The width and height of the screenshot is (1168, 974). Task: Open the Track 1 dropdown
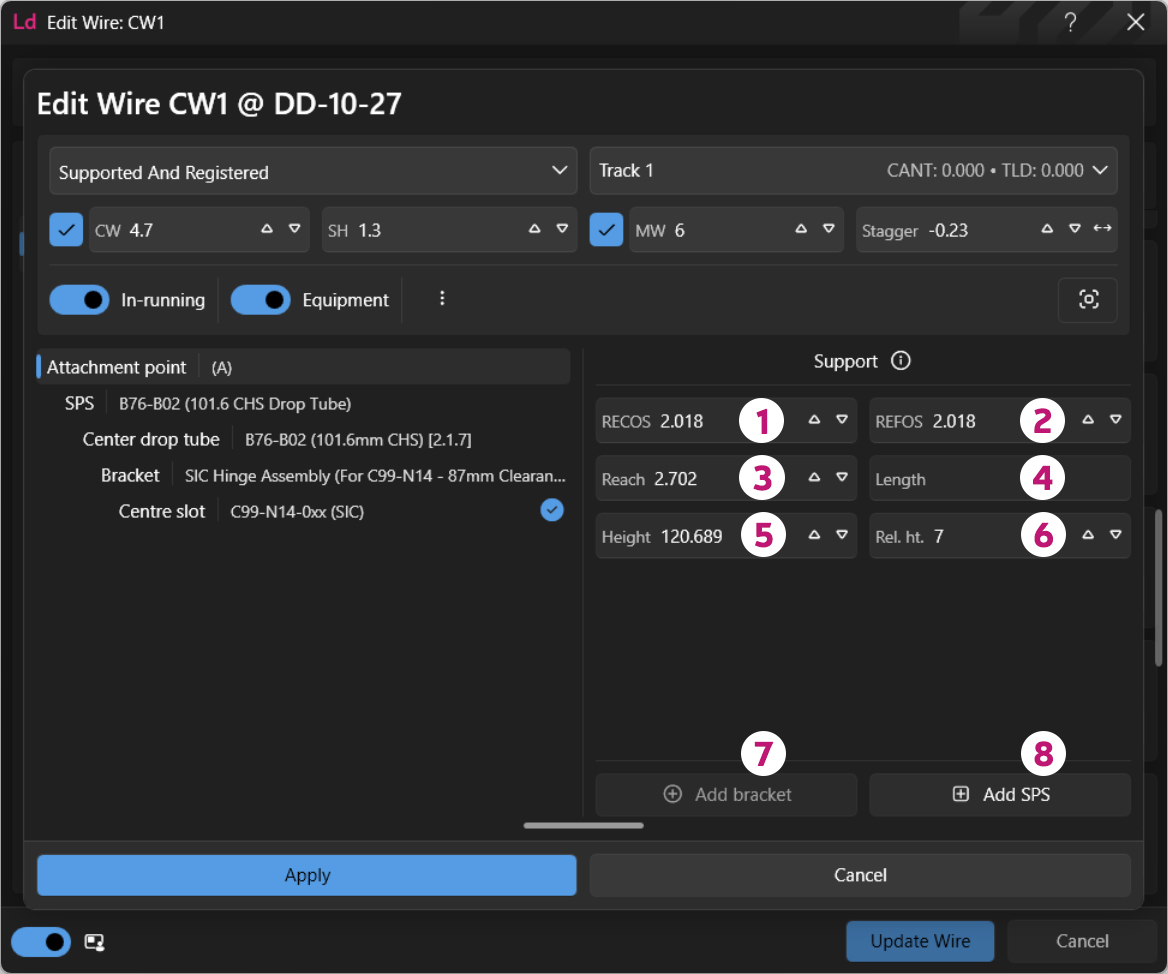(853, 171)
